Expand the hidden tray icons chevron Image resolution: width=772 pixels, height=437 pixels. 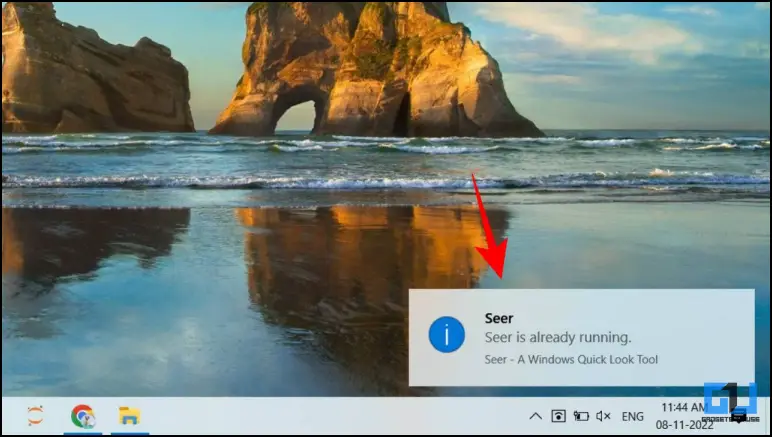coord(536,416)
